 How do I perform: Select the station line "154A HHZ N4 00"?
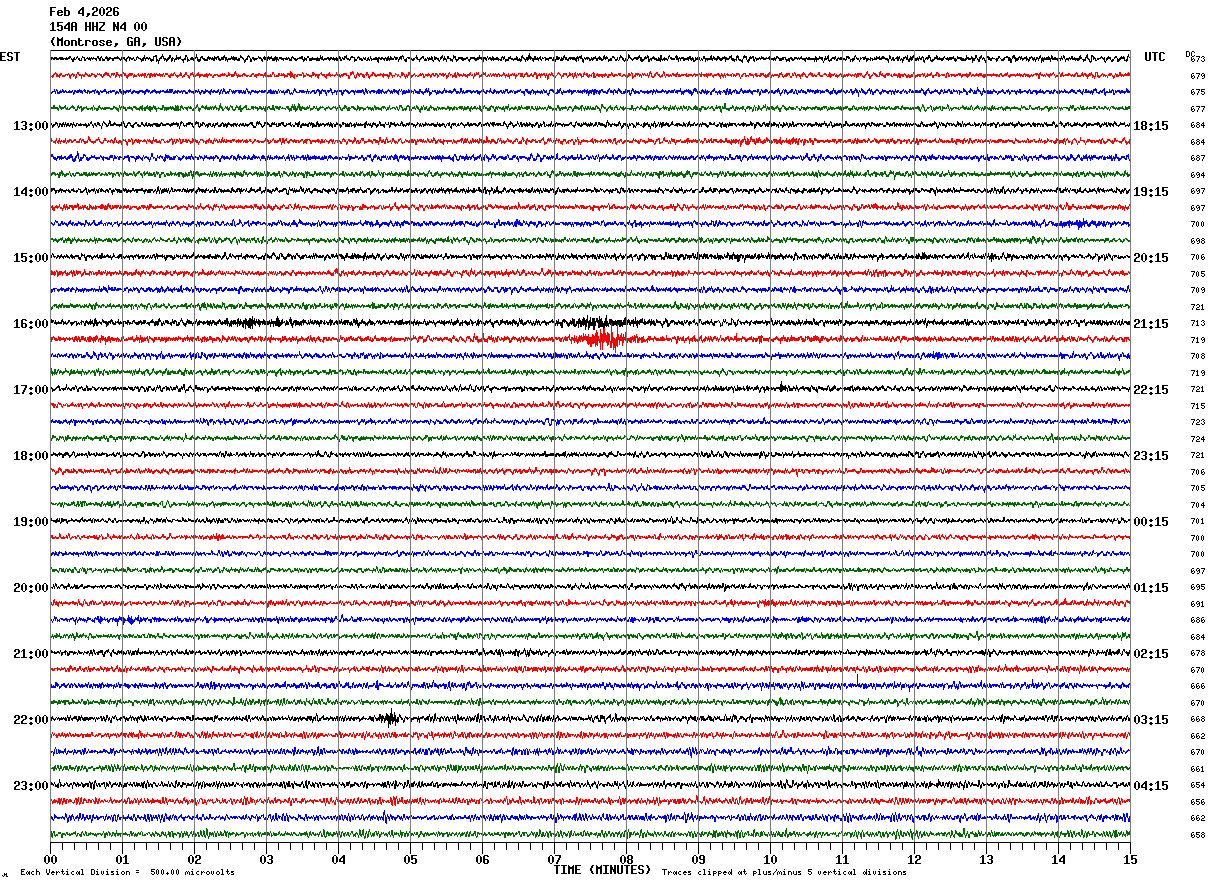tap(98, 27)
